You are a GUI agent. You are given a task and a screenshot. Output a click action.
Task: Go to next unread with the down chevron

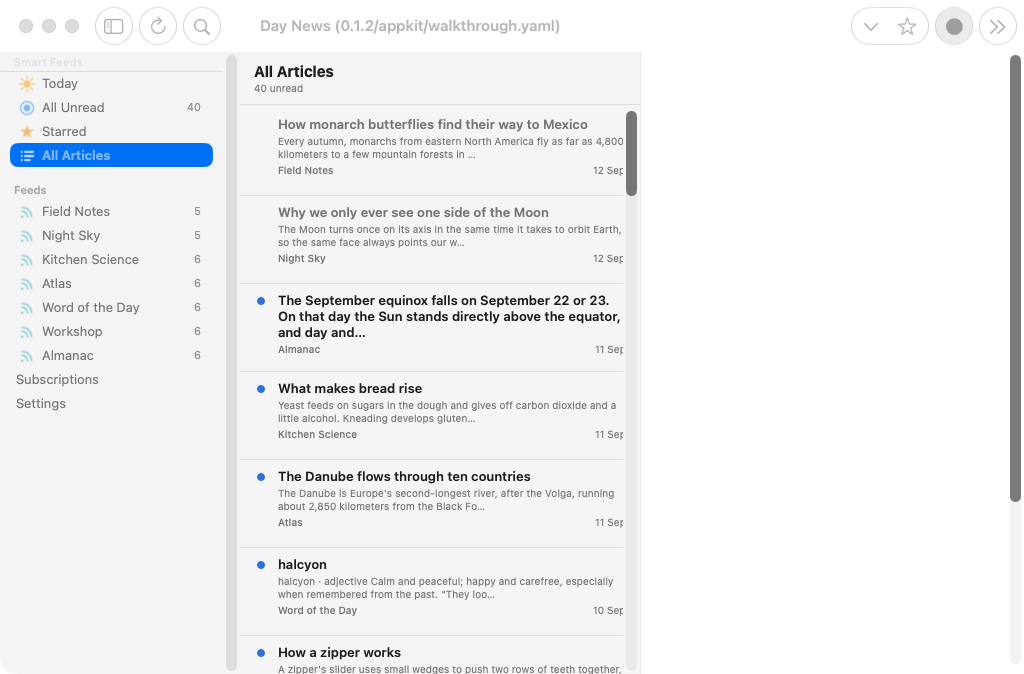click(871, 26)
